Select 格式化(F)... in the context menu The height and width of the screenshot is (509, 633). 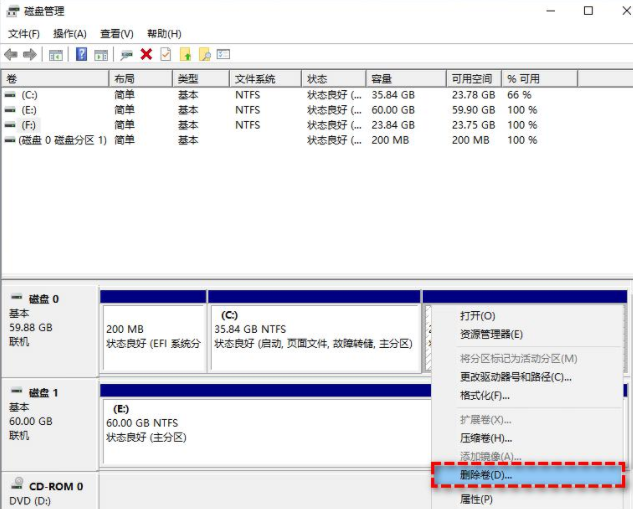(x=527, y=396)
